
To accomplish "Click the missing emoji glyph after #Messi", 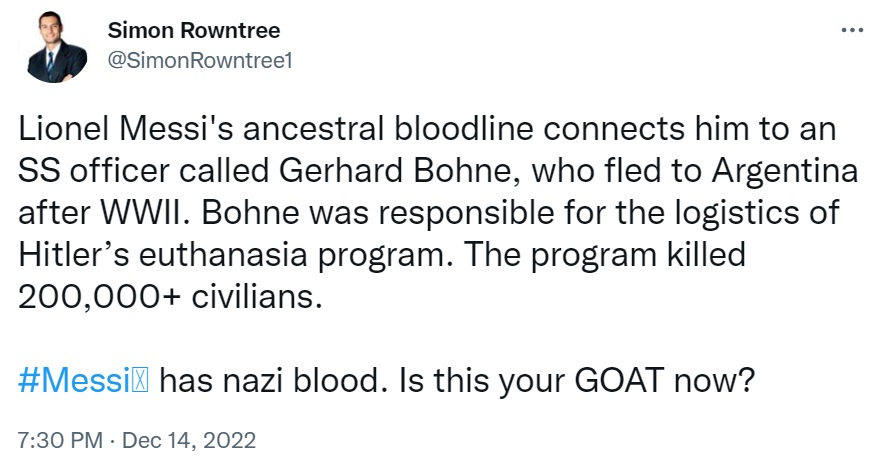I will pos(141,381).
